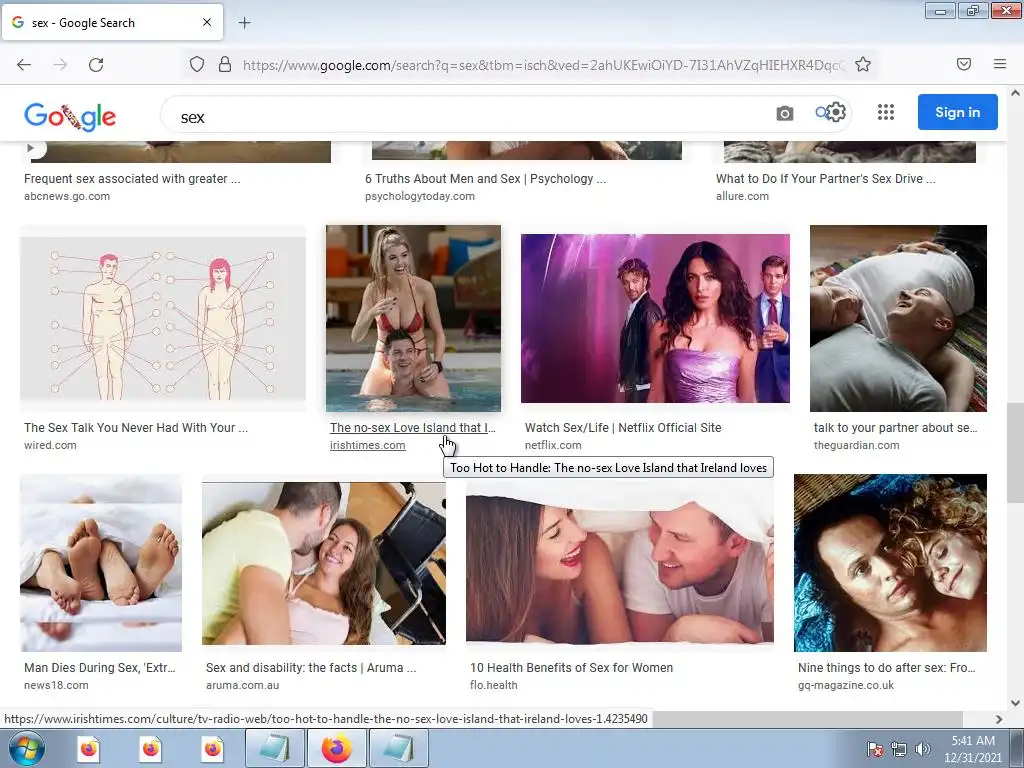This screenshot has width=1024, height=768.
Task: Click the browser address bar URL
Action: (543, 65)
